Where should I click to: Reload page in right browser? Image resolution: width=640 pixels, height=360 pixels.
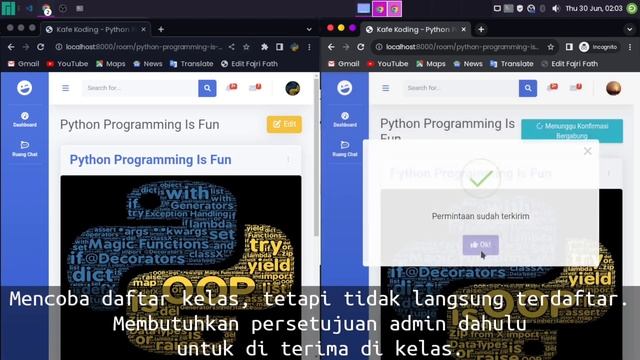(x=361, y=47)
